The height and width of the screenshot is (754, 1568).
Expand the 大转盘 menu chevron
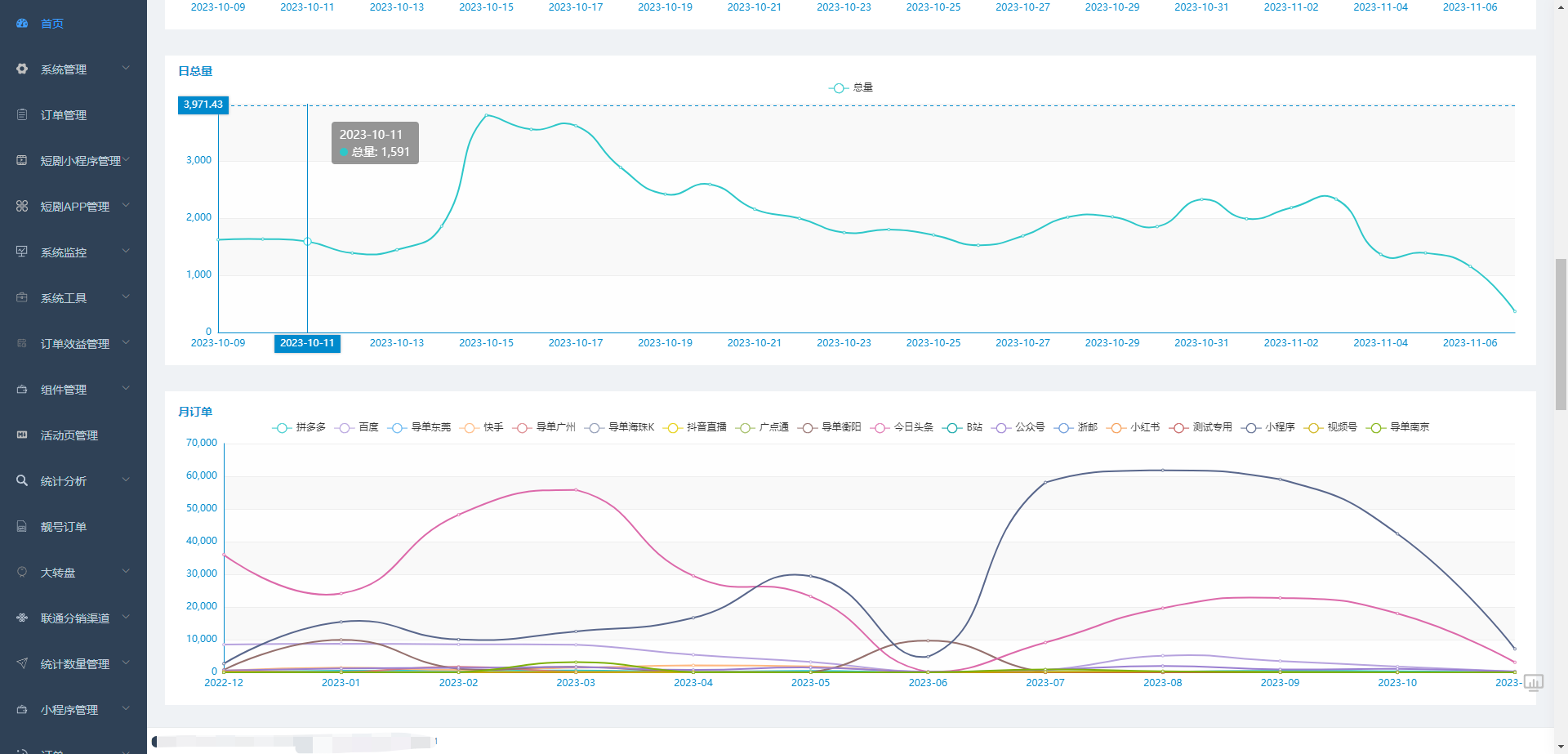coord(126,572)
